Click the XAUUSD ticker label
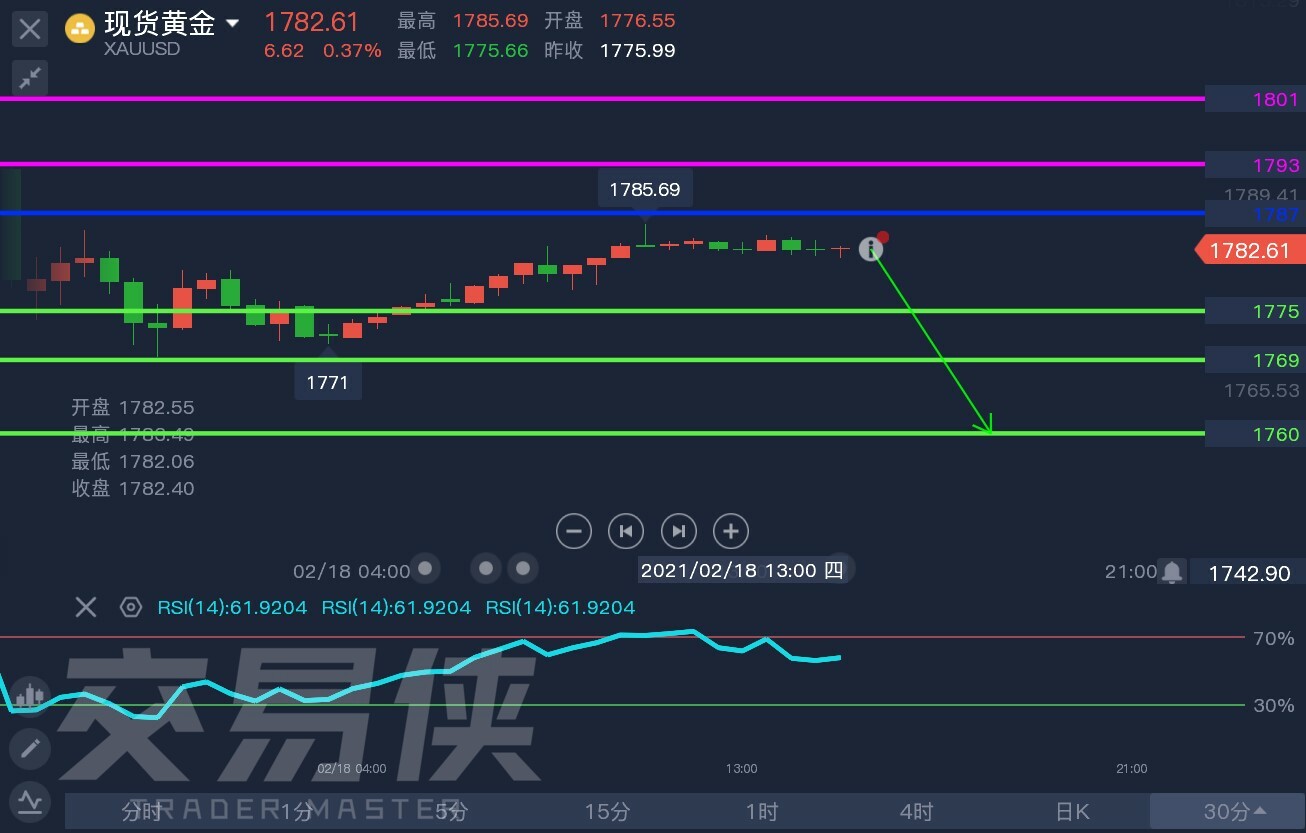This screenshot has height=833, width=1306. [142, 49]
